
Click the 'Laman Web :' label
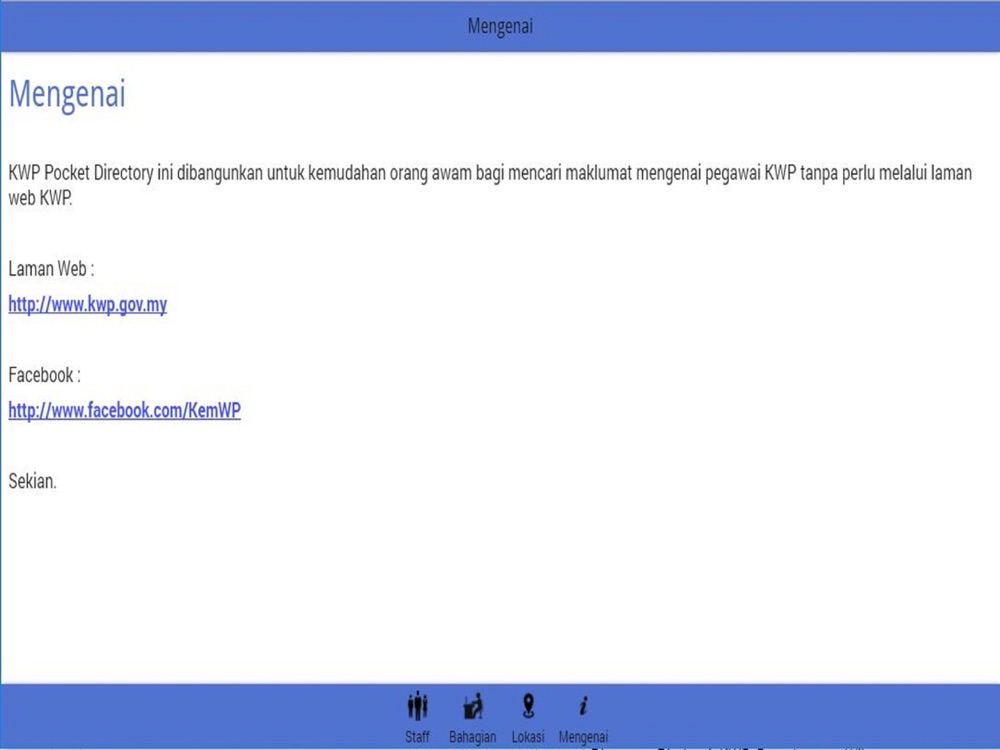coord(51,268)
